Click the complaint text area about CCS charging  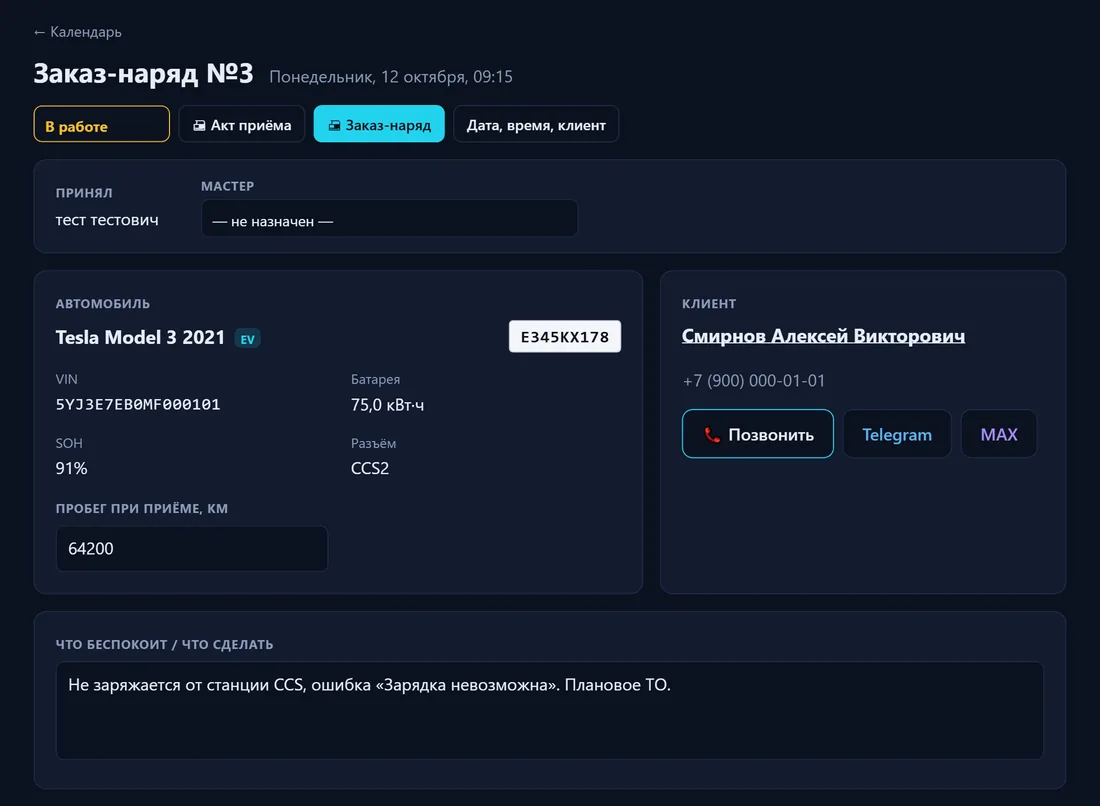click(x=549, y=711)
